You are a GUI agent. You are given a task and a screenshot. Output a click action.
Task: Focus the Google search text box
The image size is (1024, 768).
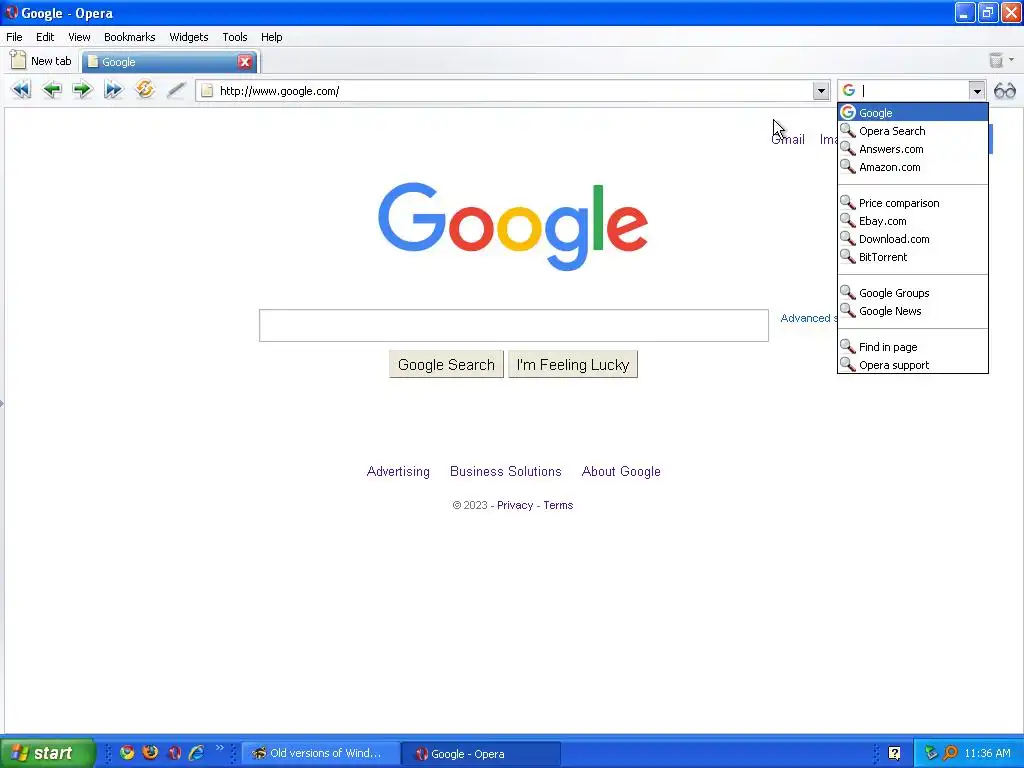pyautogui.click(x=513, y=325)
